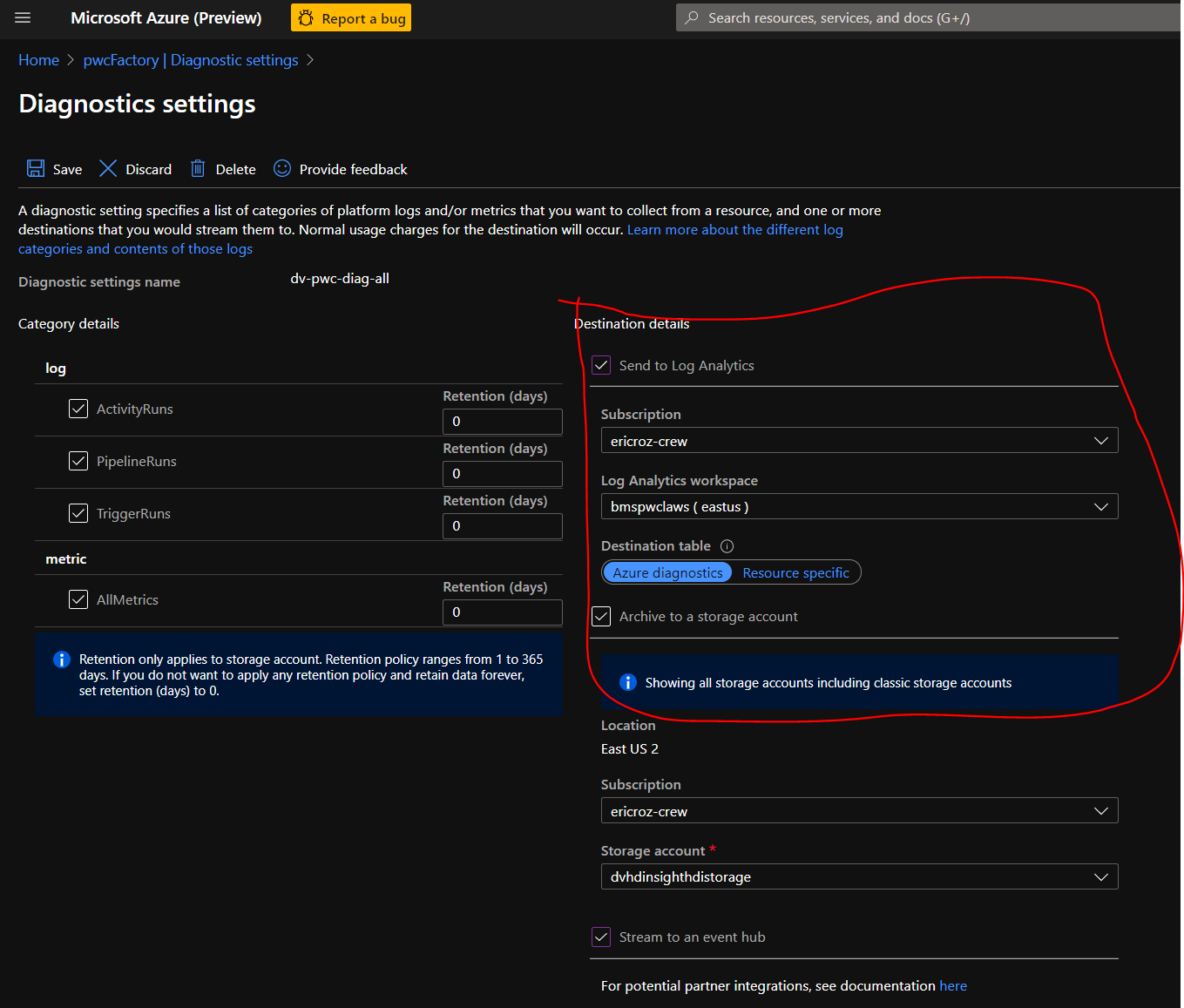Viewport: 1184px width, 1008px height.
Task: Focus the Search resources search box
Action: click(928, 17)
